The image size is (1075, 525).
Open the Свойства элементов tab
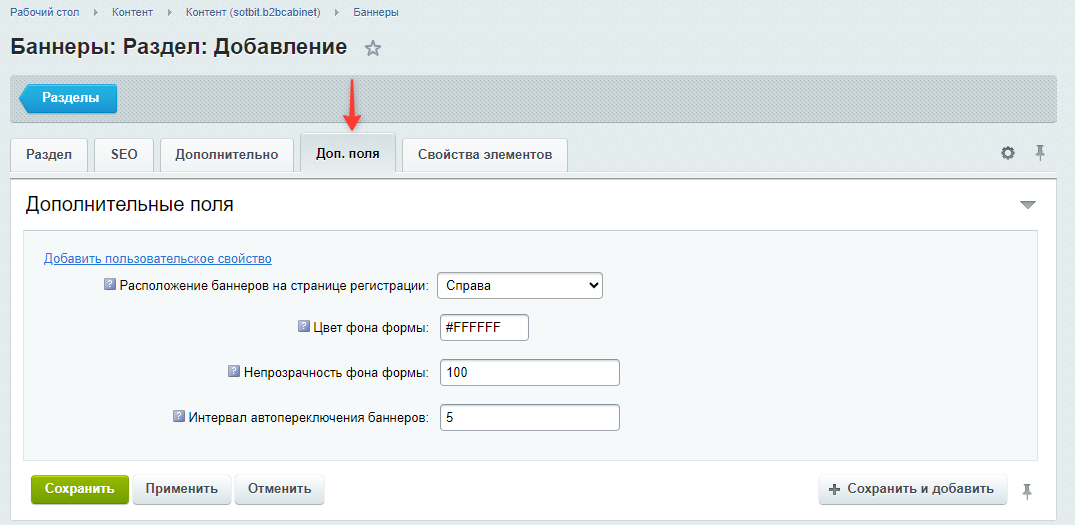[x=485, y=154]
